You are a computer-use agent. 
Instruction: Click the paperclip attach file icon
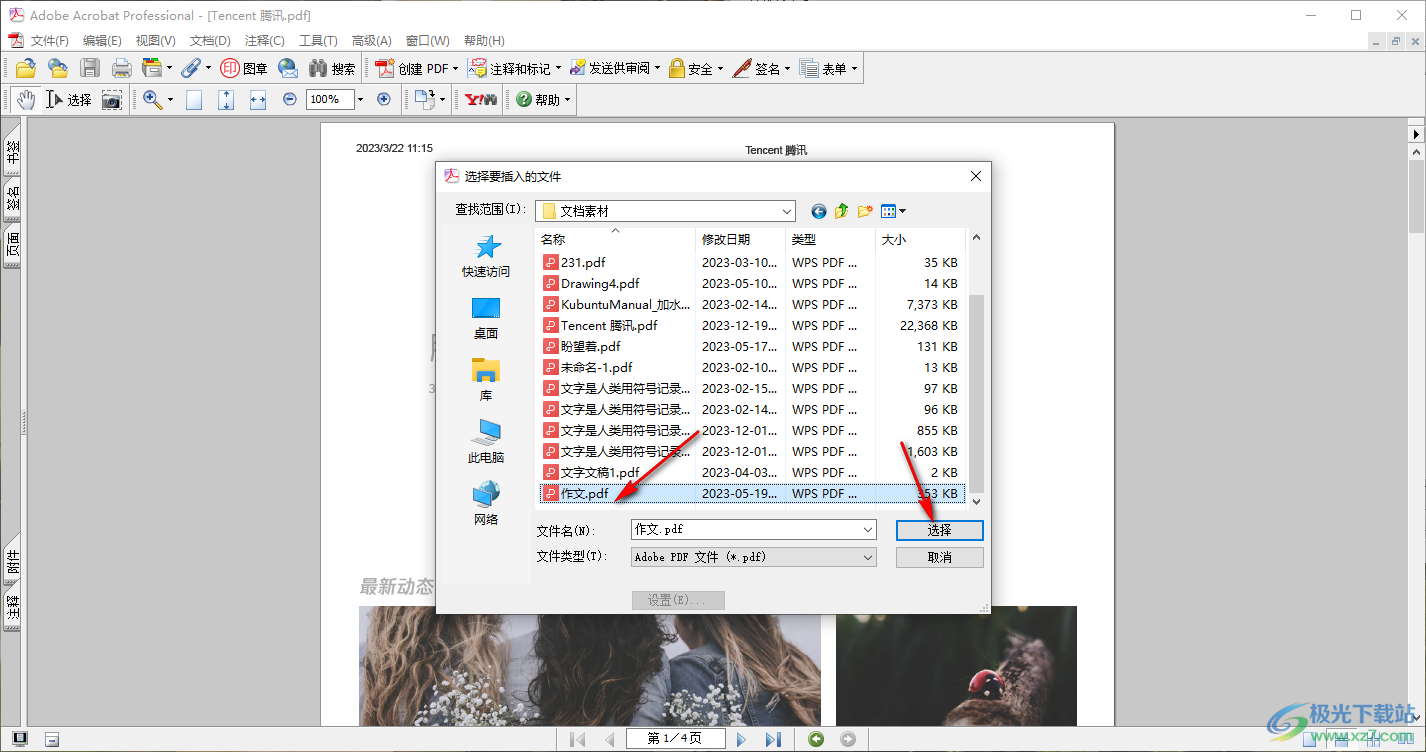(190, 68)
